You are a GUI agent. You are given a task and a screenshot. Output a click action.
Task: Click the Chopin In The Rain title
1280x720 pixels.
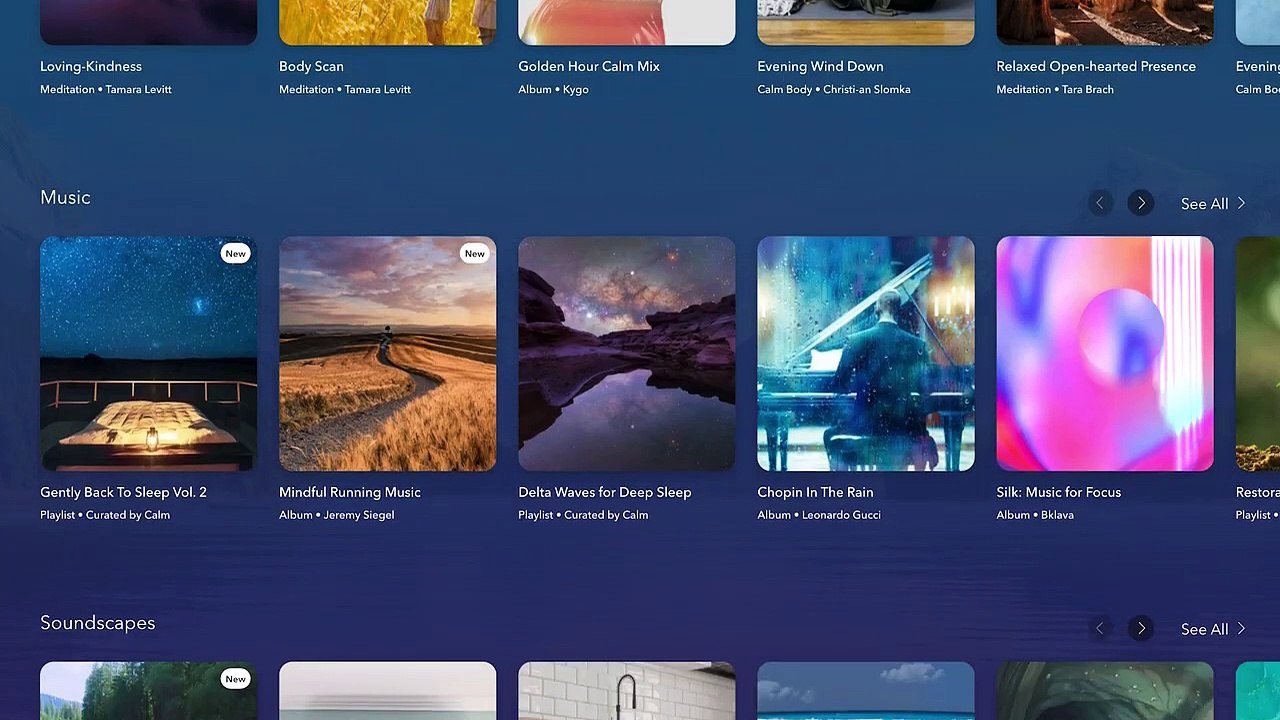coord(815,492)
